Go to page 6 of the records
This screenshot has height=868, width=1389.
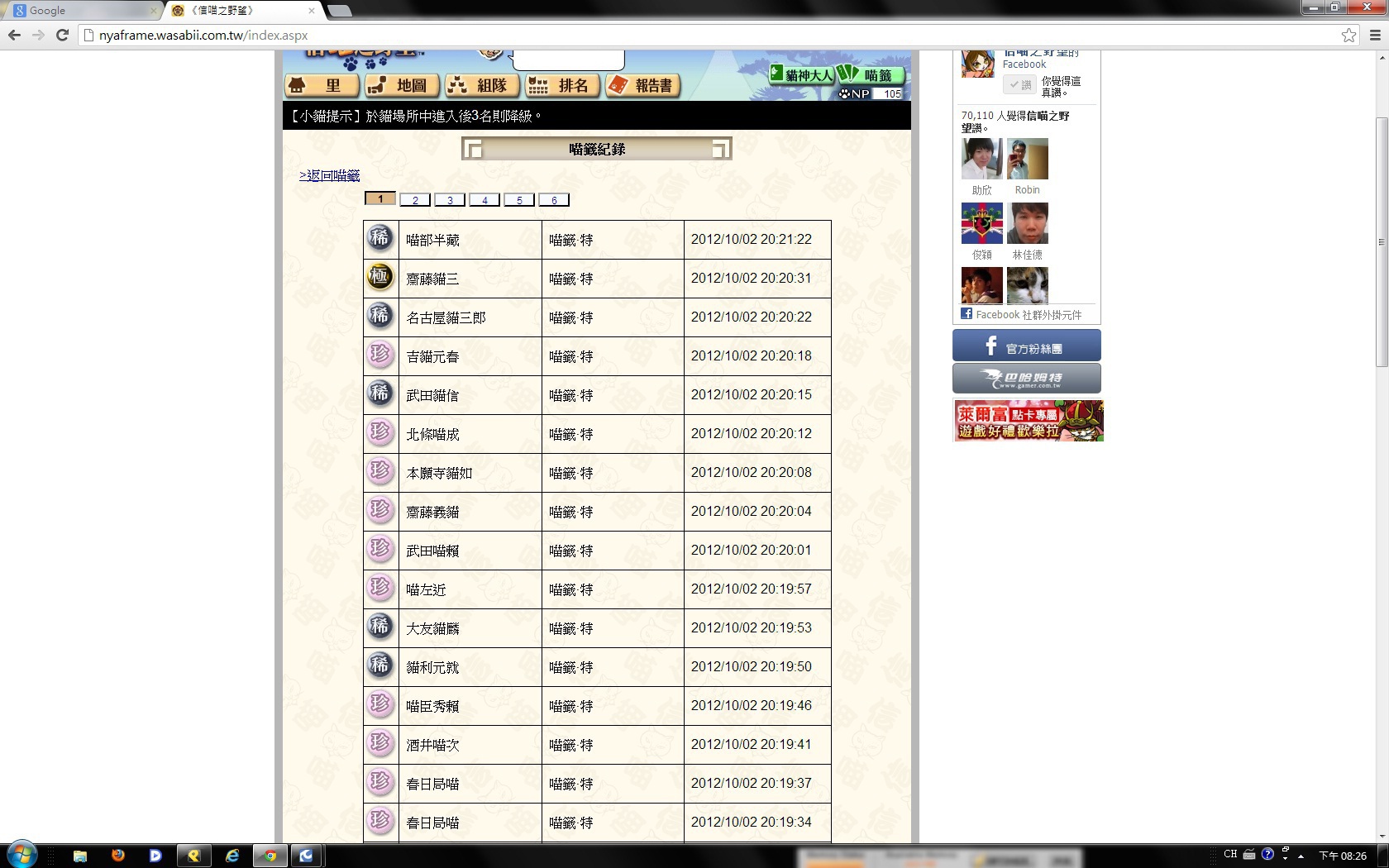click(554, 199)
